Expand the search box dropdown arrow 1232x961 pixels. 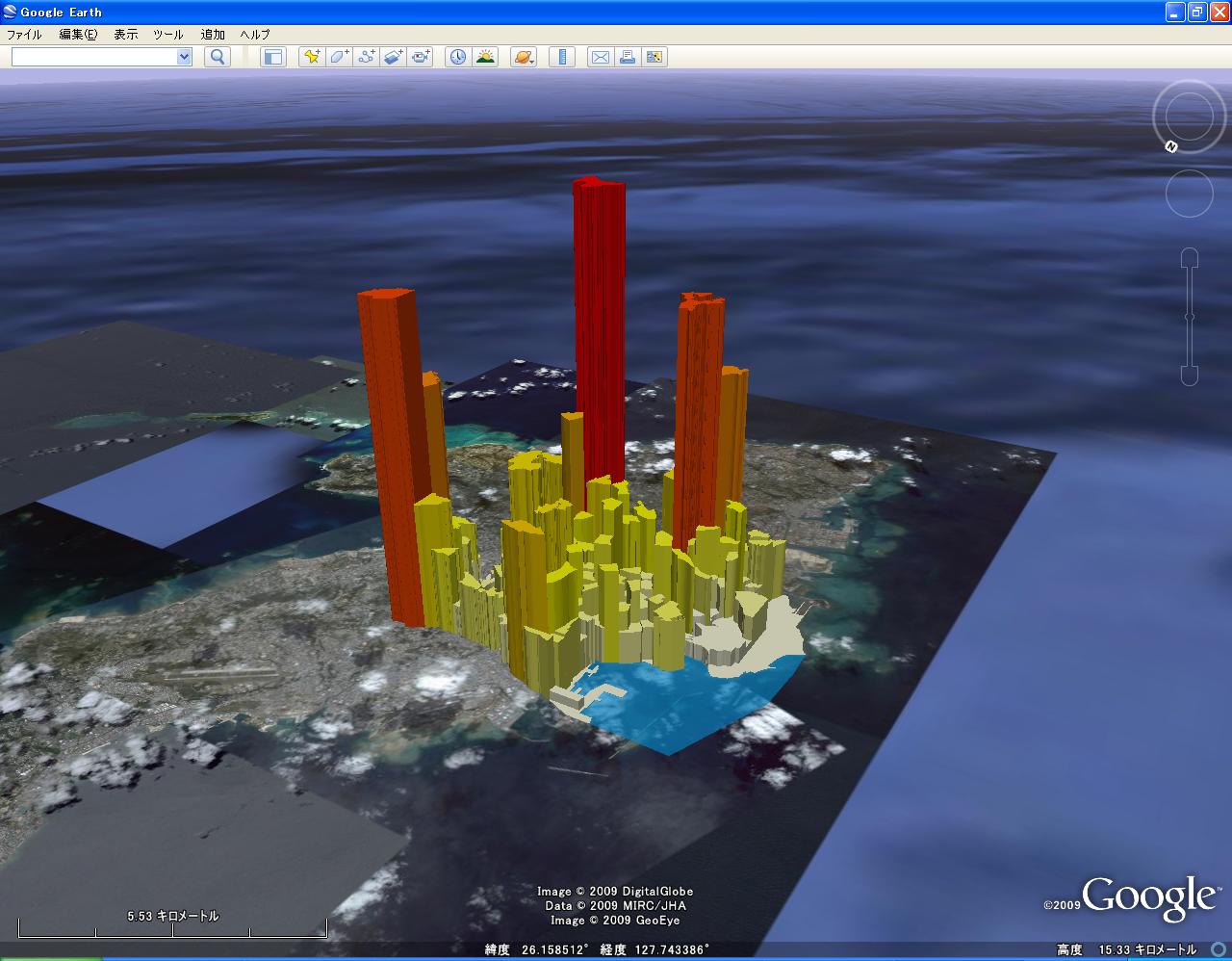coord(184,57)
